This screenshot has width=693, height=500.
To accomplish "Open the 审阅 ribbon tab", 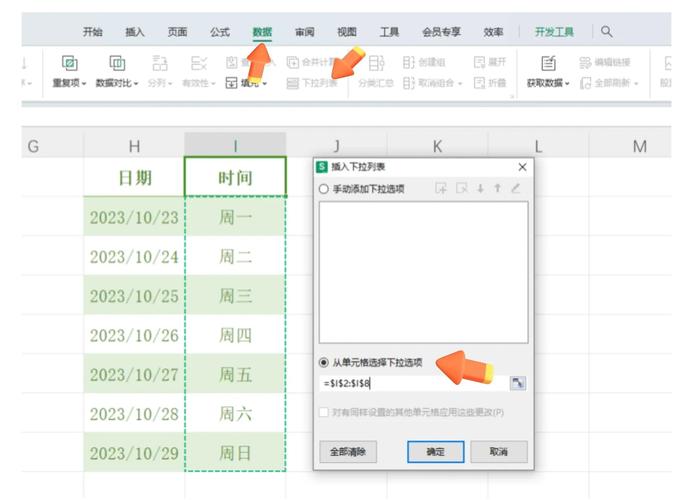I will click(305, 32).
